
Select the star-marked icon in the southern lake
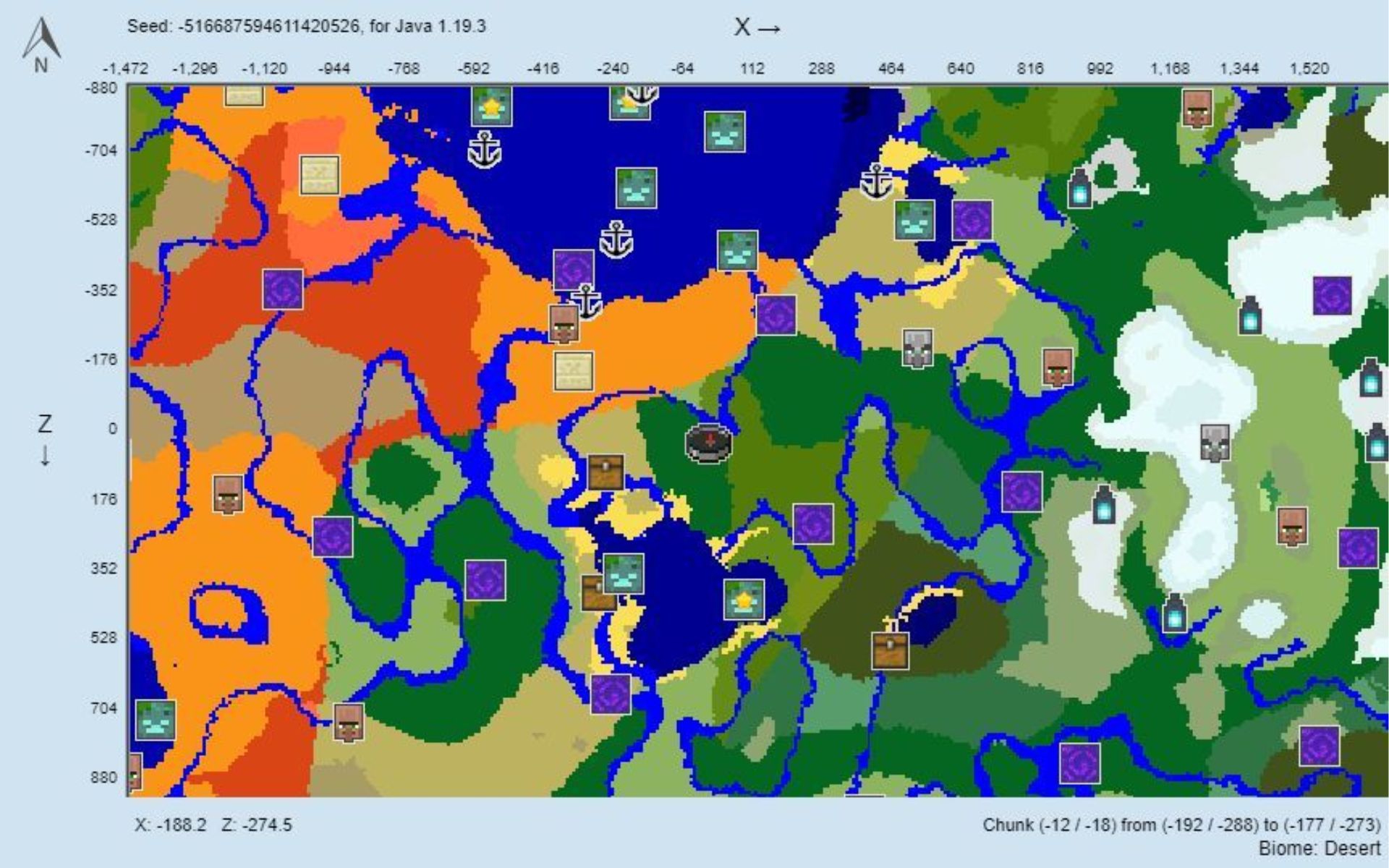point(744,599)
